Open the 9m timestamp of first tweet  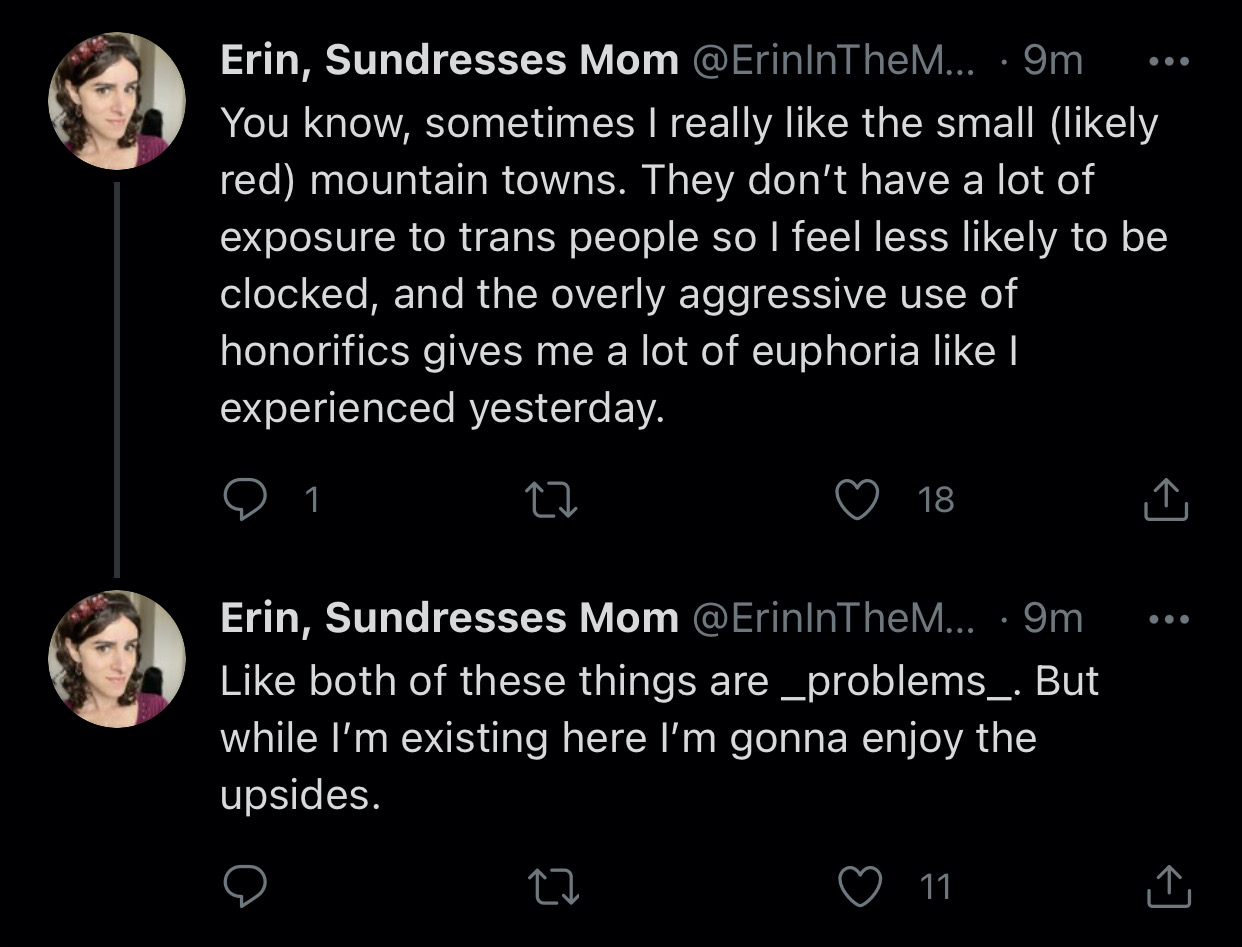point(1053,62)
